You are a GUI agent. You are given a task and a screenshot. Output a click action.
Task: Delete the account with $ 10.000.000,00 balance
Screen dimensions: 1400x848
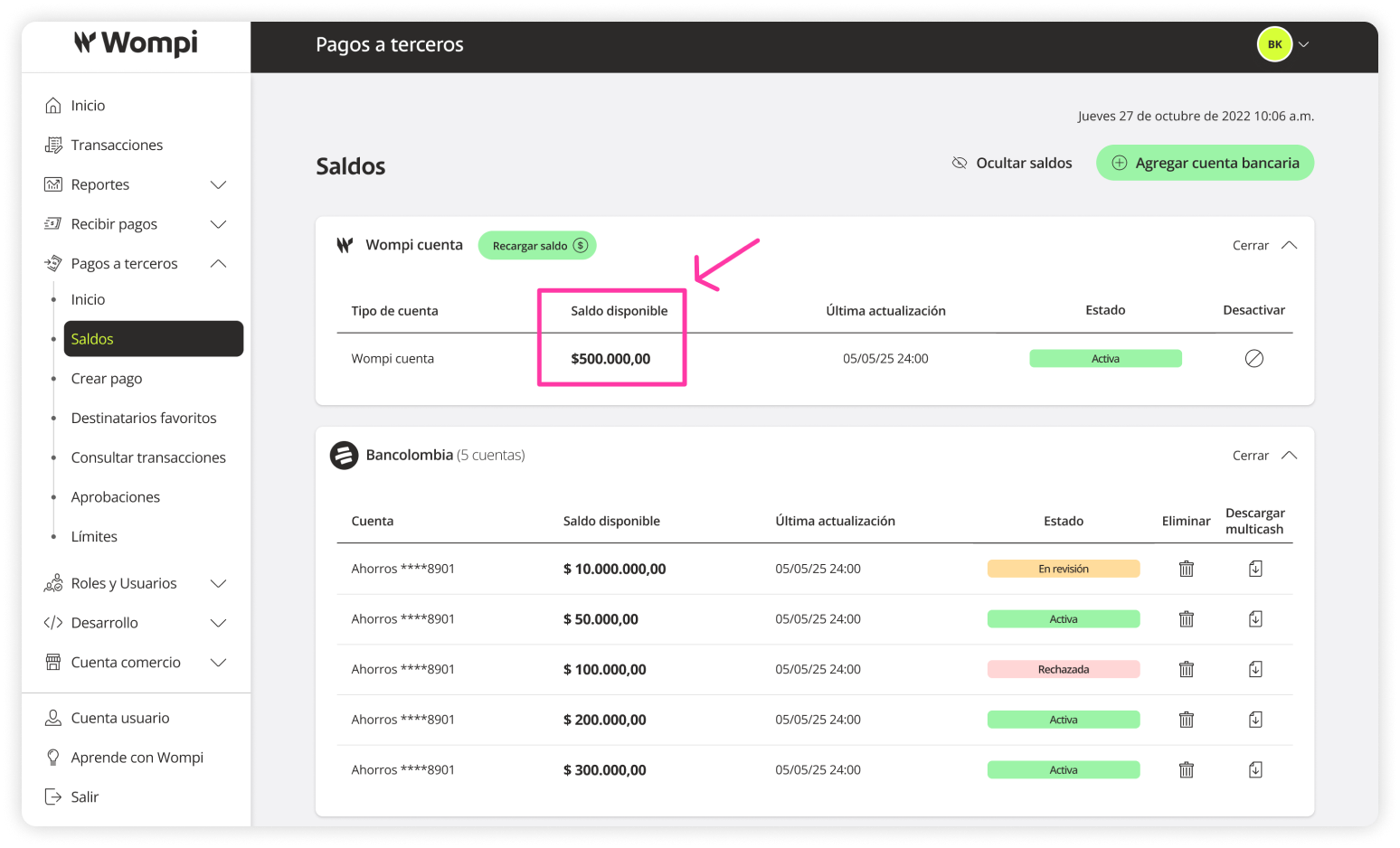tap(1187, 569)
